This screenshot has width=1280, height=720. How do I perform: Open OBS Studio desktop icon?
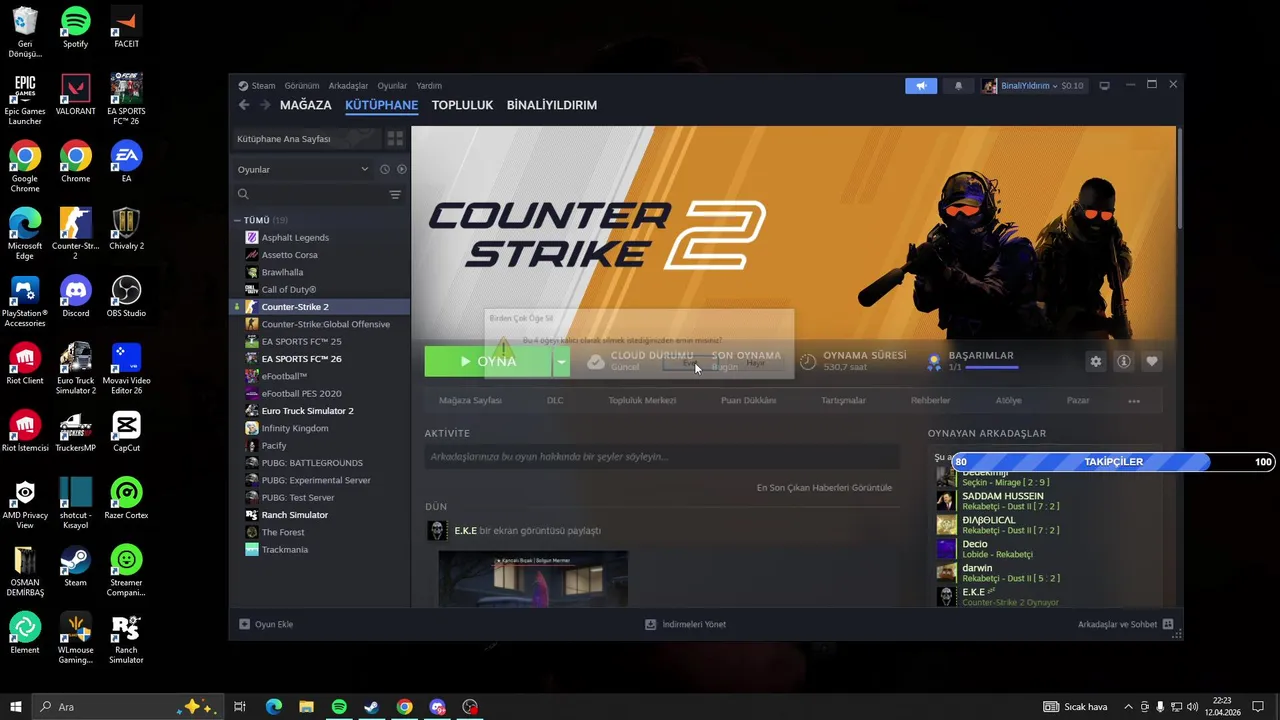(x=126, y=296)
